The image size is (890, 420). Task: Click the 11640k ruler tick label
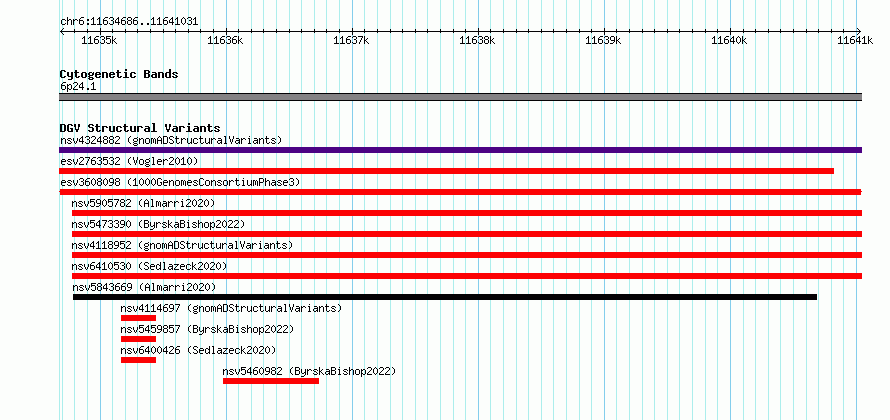coord(729,41)
